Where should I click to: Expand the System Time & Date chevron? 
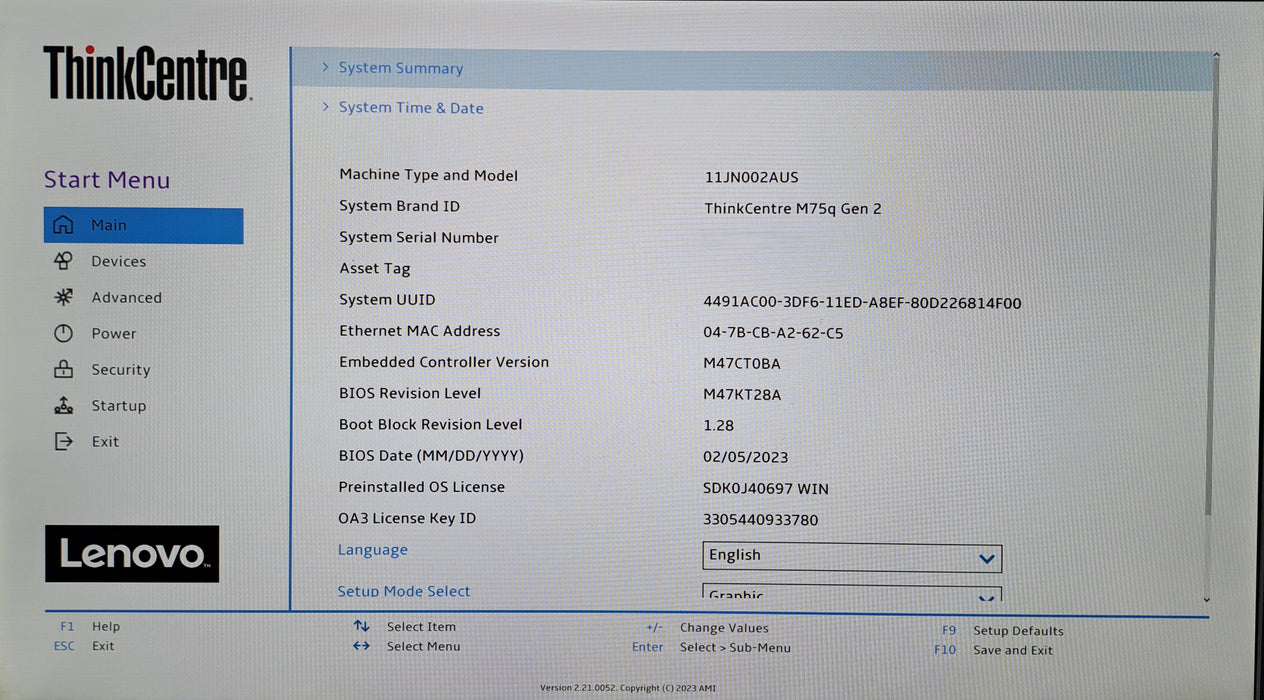click(x=325, y=106)
